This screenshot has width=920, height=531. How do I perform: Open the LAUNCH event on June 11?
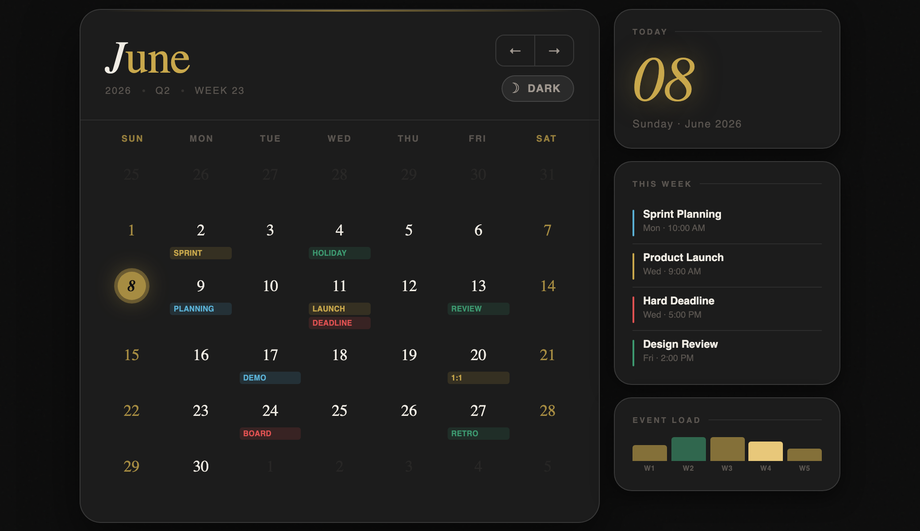[x=339, y=309]
